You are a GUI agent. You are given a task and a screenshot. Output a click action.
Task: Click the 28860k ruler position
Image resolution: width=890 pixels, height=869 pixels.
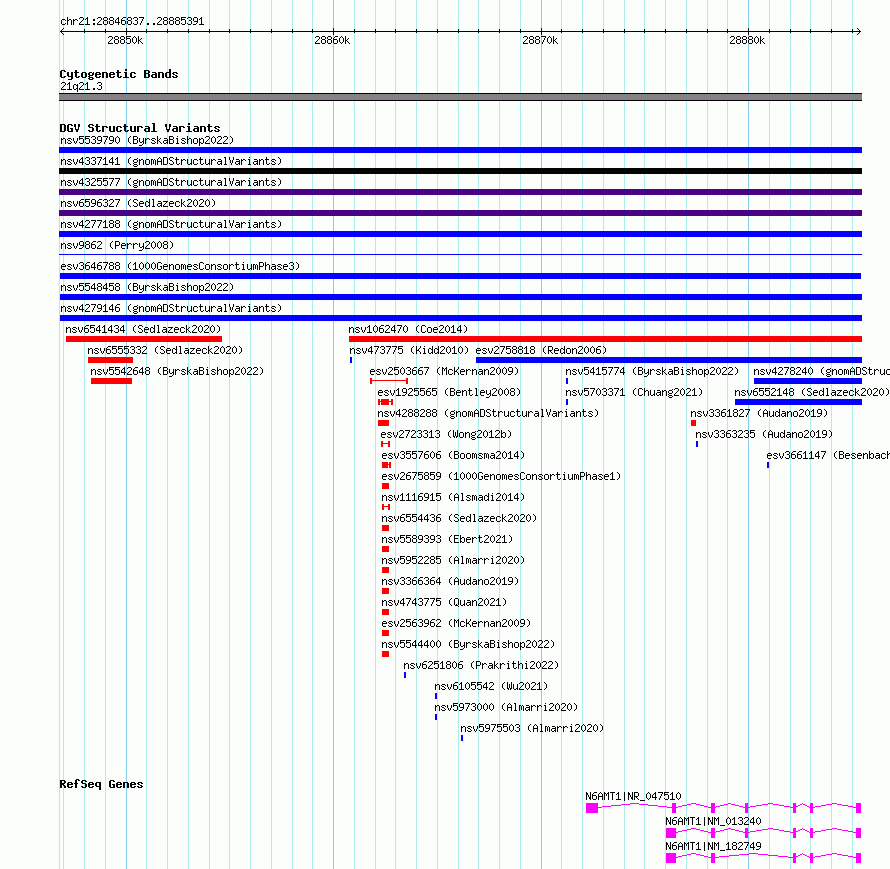[332, 40]
